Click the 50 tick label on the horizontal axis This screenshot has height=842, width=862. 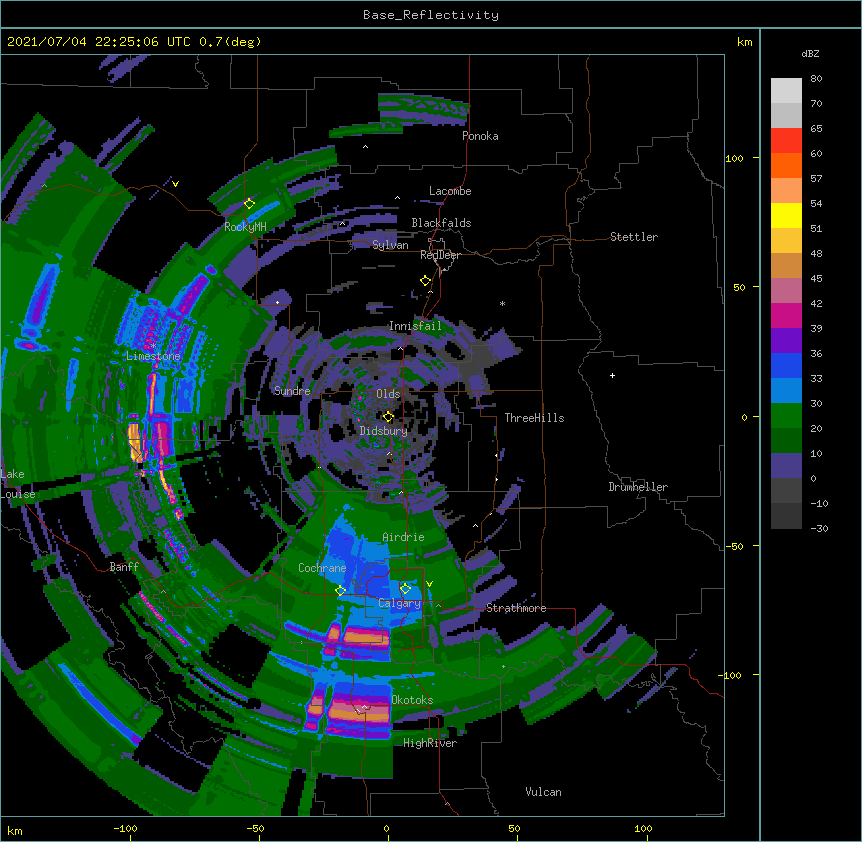tap(513, 828)
